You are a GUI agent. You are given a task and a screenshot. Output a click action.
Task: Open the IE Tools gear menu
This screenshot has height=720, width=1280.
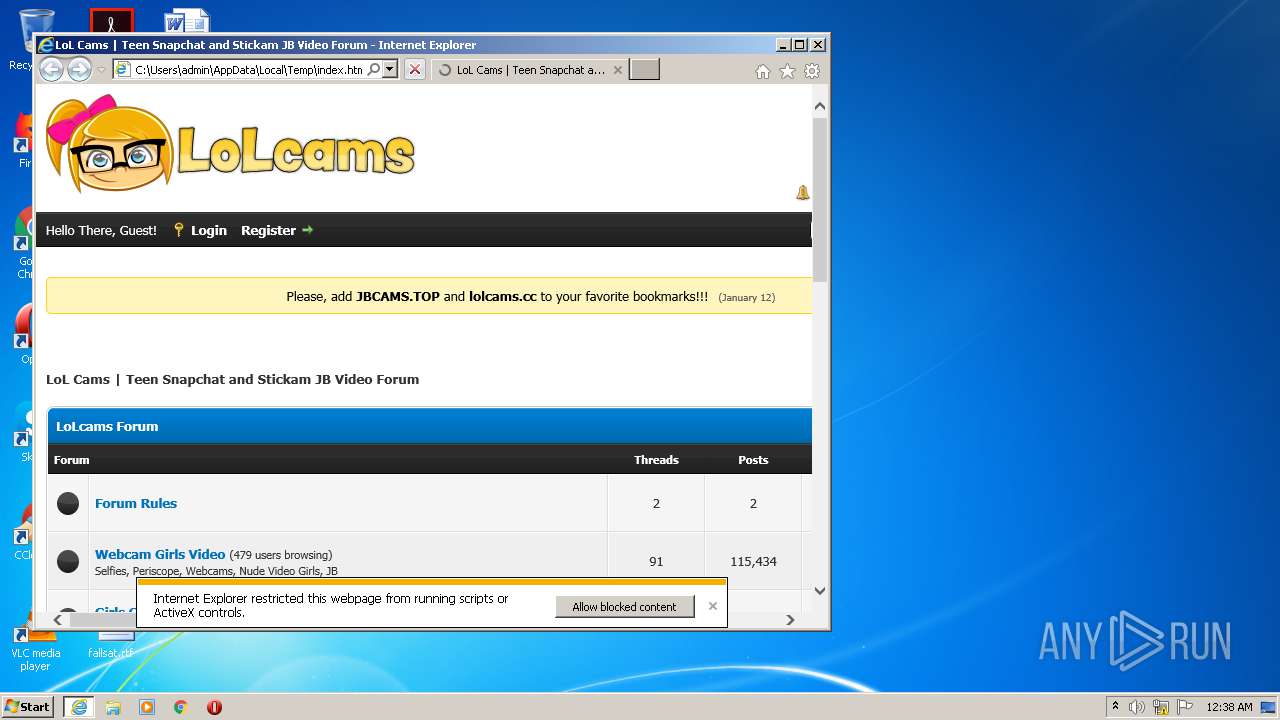812,71
